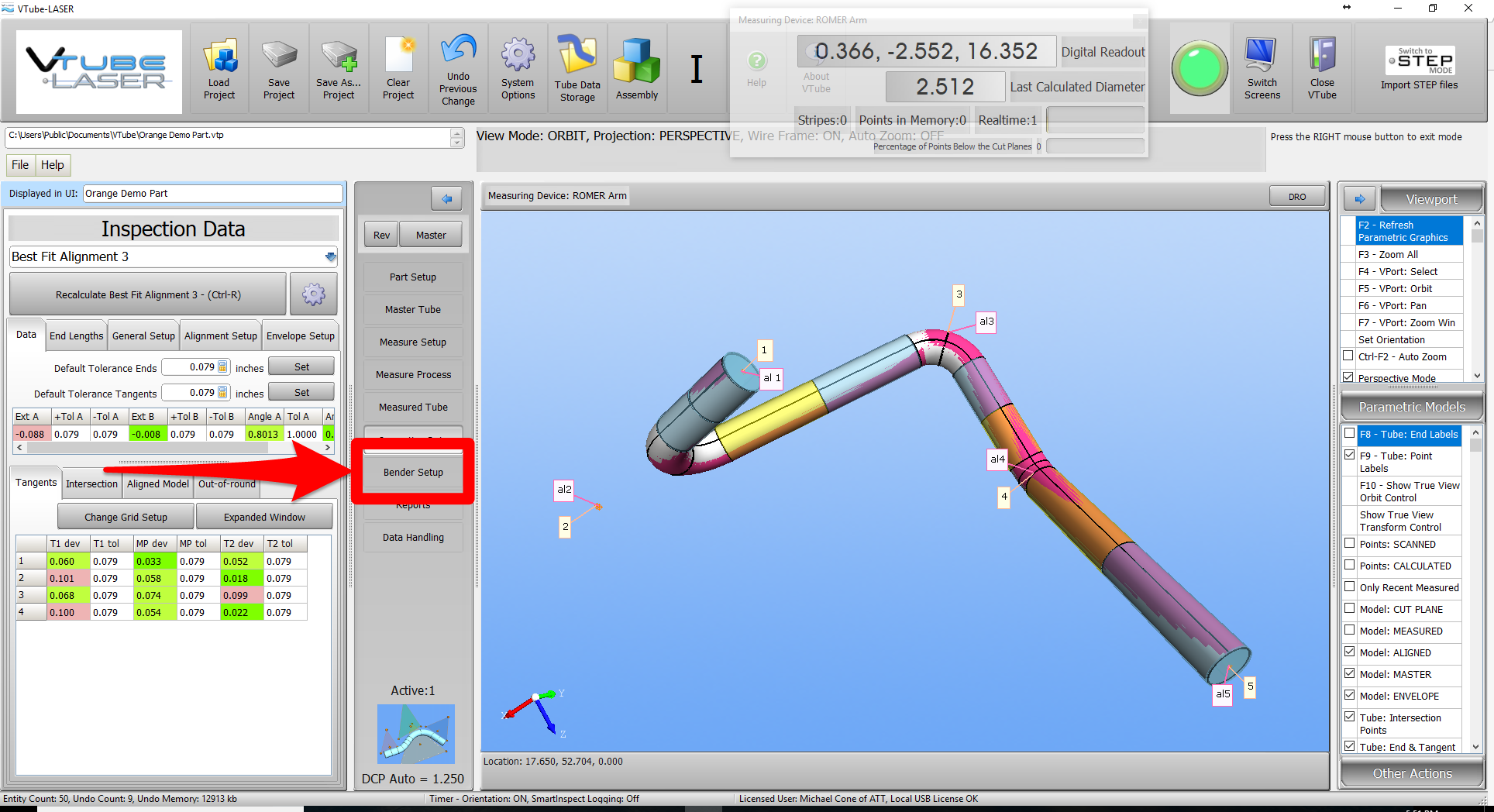
Task: Toggle F9 Tube Point Labels checkbox
Action: tap(1349, 455)
